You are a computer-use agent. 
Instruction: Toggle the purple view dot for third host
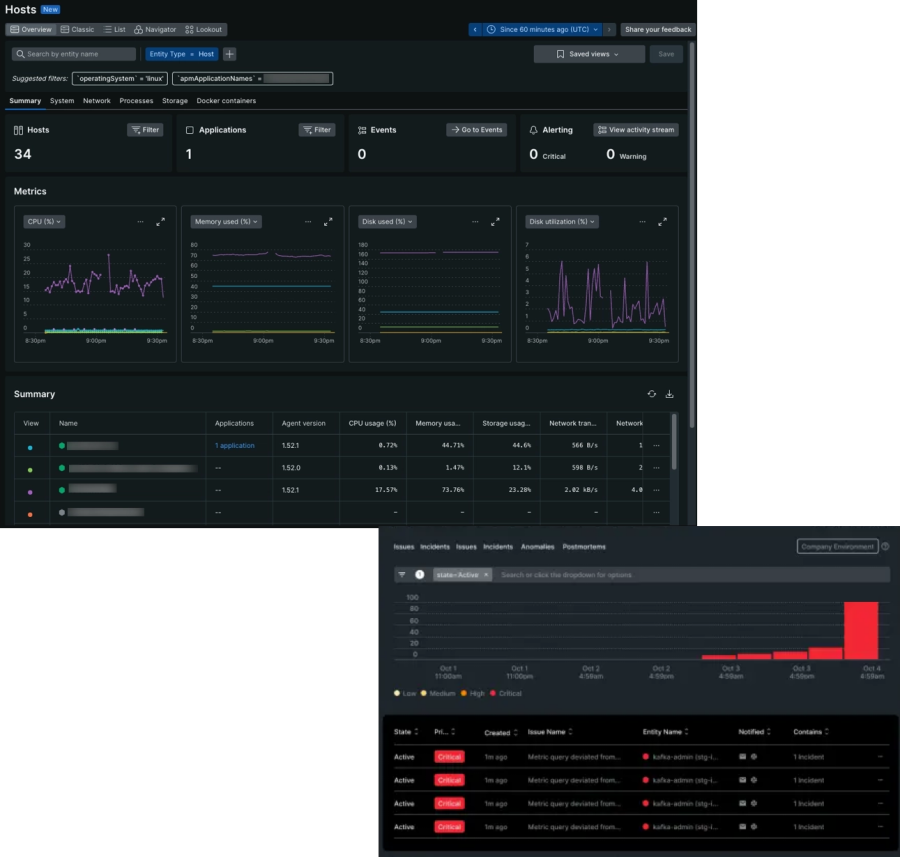tap(30, 491)
